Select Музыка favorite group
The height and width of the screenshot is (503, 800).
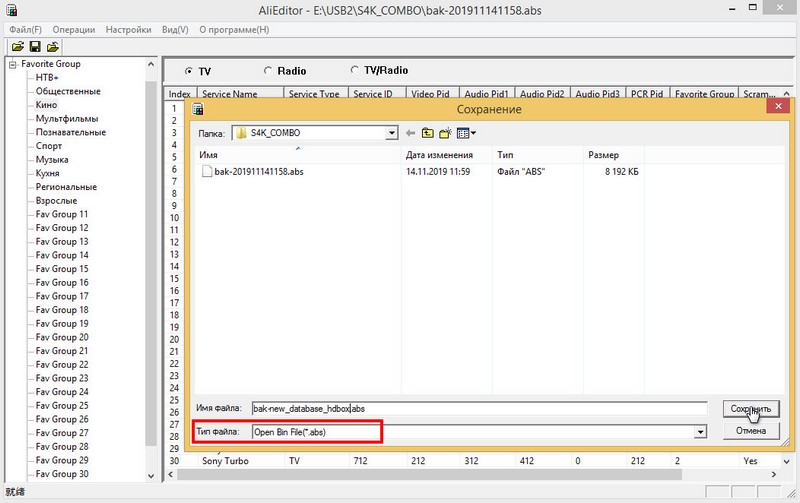pyautogui.click(x=52, y=160)
